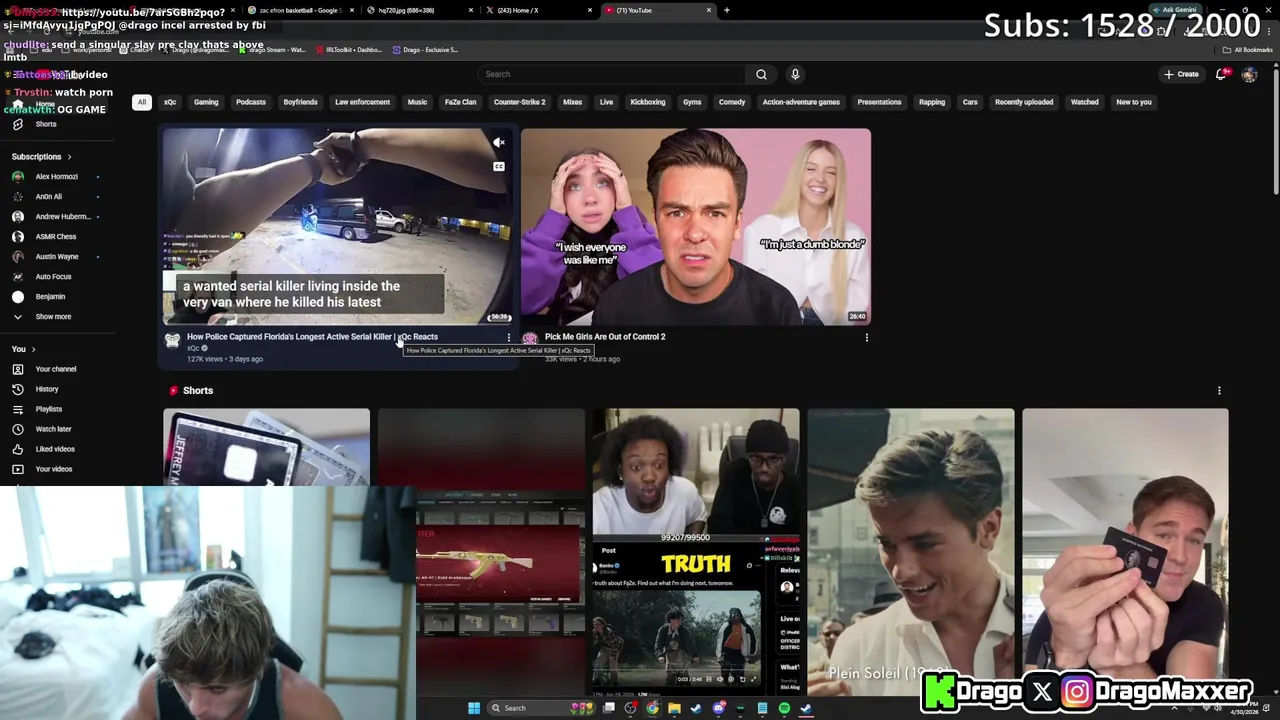
Task: Open the account avatar menu
Action: [1249, 74]
